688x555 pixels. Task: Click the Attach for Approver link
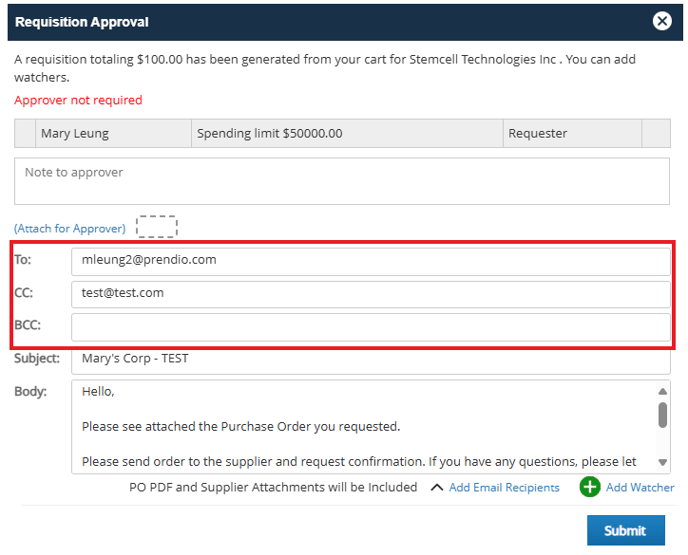[x=70, y=229]
